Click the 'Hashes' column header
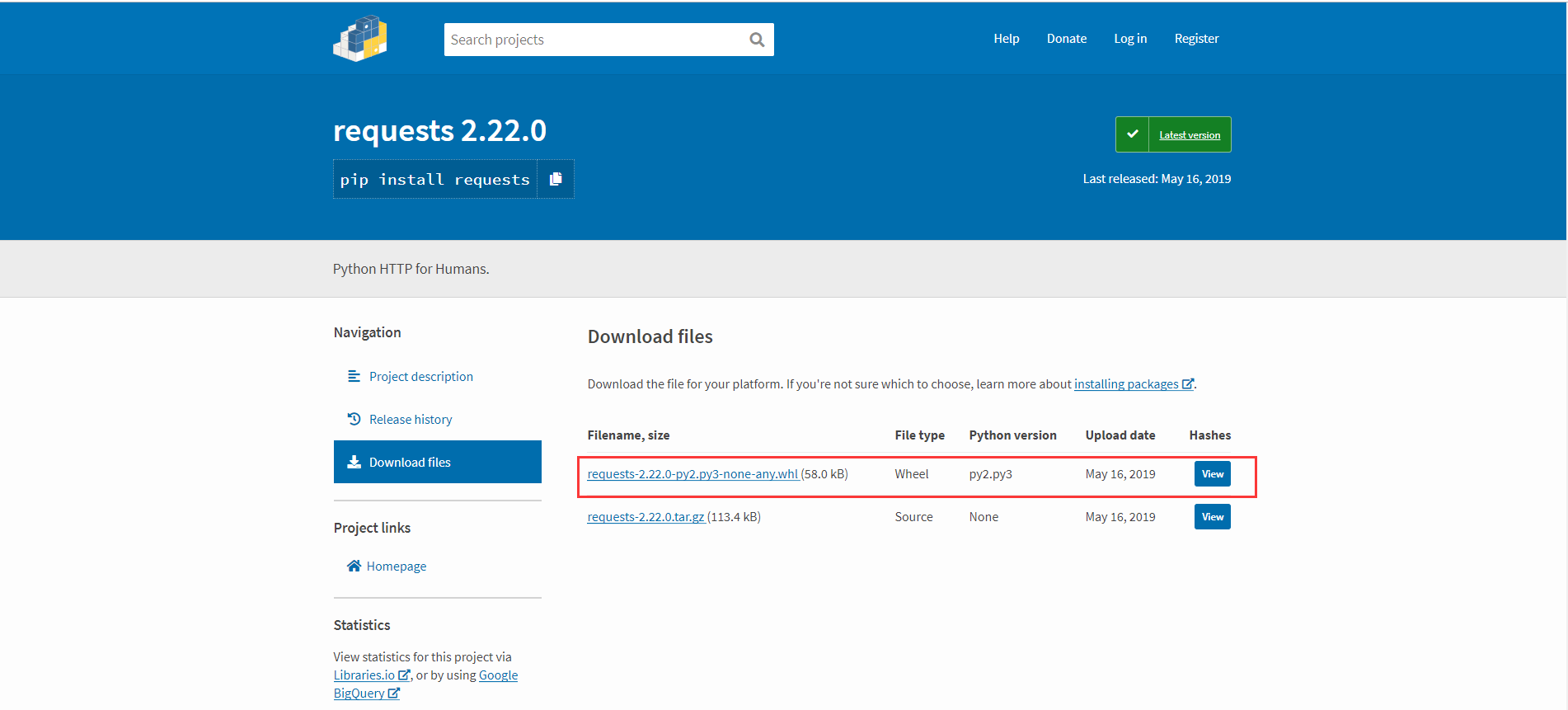Viewport: 1568px width, 710px height. tap(1210, 435)
